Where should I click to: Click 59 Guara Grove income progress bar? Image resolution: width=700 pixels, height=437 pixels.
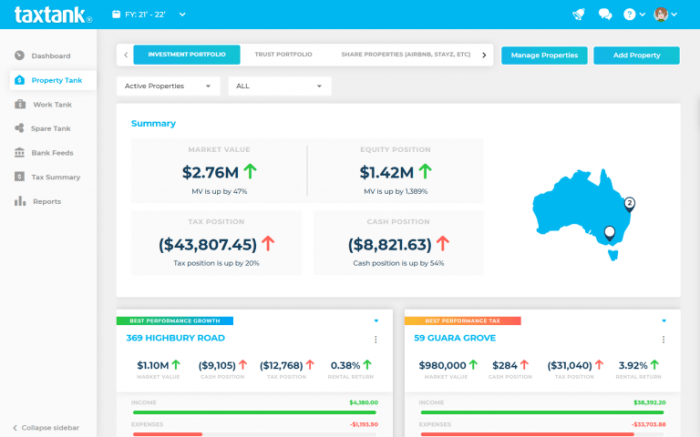coord(542,412)
